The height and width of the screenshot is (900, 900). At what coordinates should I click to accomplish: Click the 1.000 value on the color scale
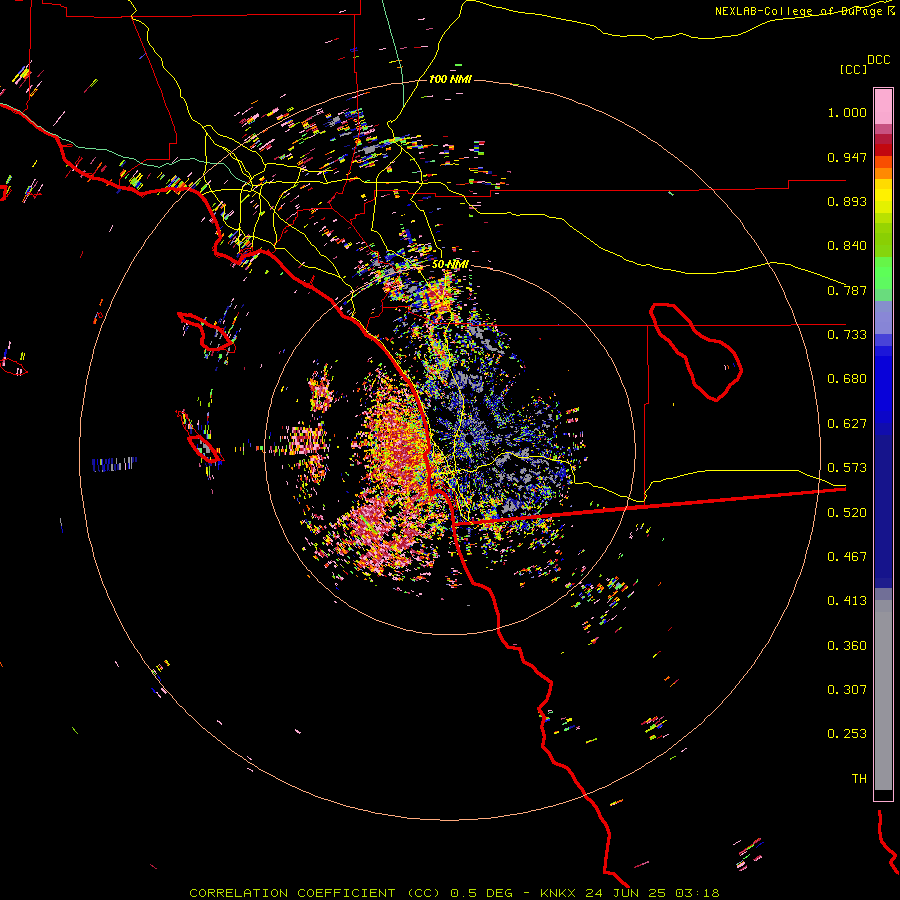pos(847,112)
